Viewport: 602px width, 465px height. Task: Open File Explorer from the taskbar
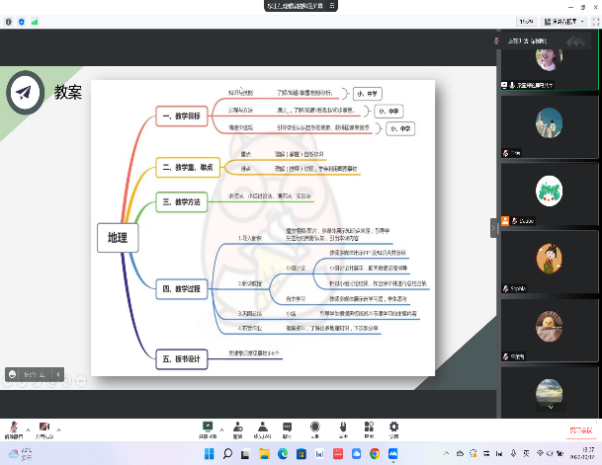pyautogui.click(x=264, y=454)
